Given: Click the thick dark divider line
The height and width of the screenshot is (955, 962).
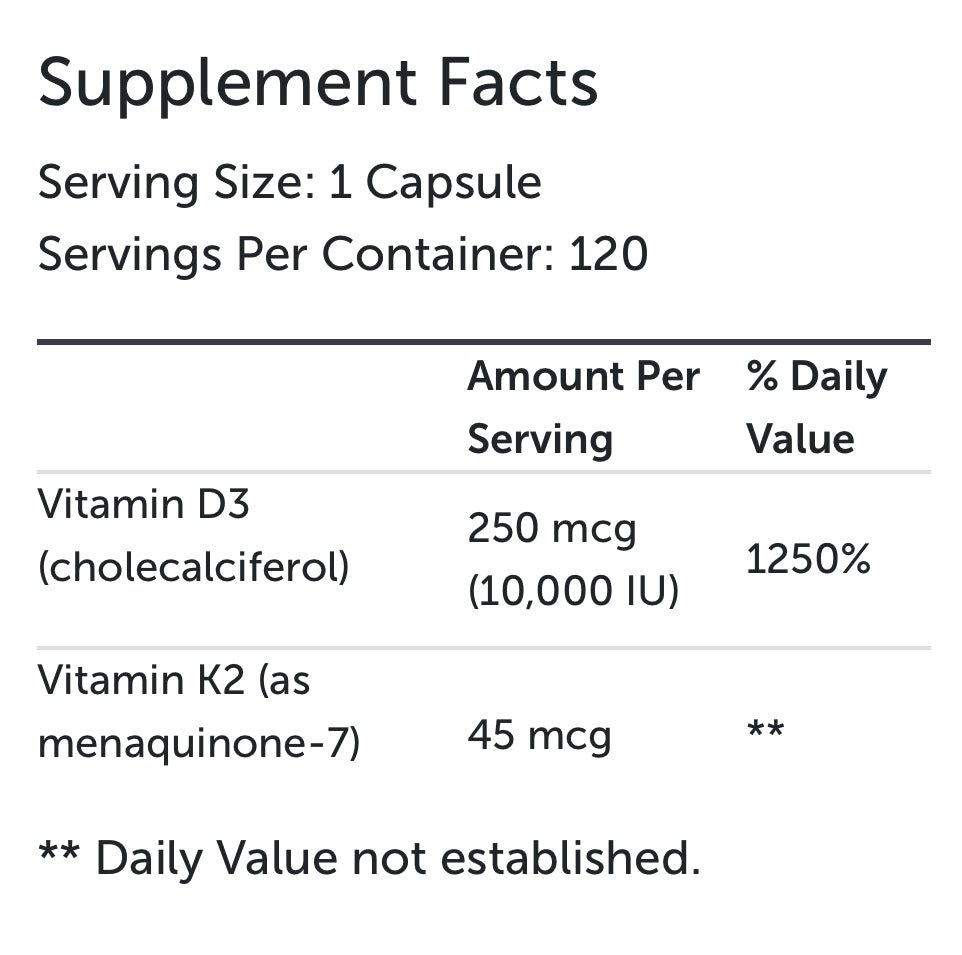Looking at the screenshot, I should 483,343.
